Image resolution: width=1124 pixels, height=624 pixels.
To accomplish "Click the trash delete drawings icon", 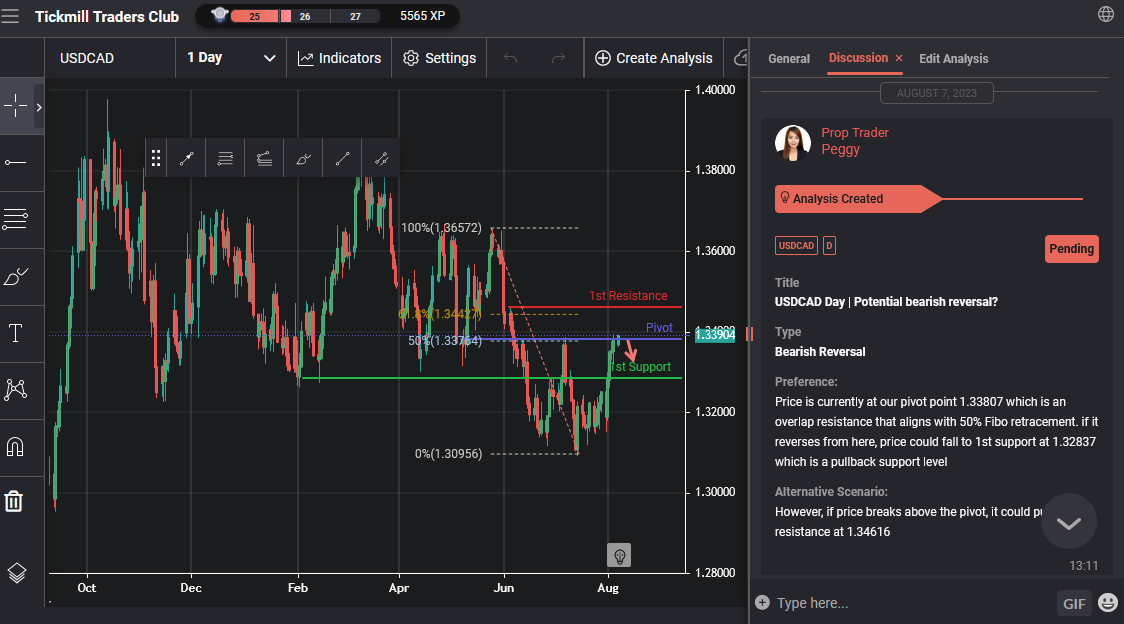I will pyautogui.click(x=14, y=501).
